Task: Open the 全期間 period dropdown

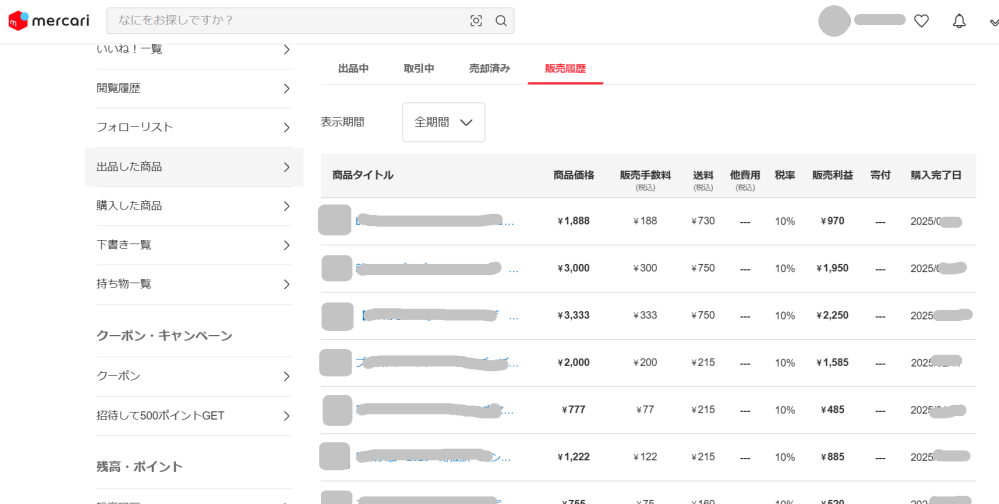Action: pyautogui.click(x=443, y=122)
